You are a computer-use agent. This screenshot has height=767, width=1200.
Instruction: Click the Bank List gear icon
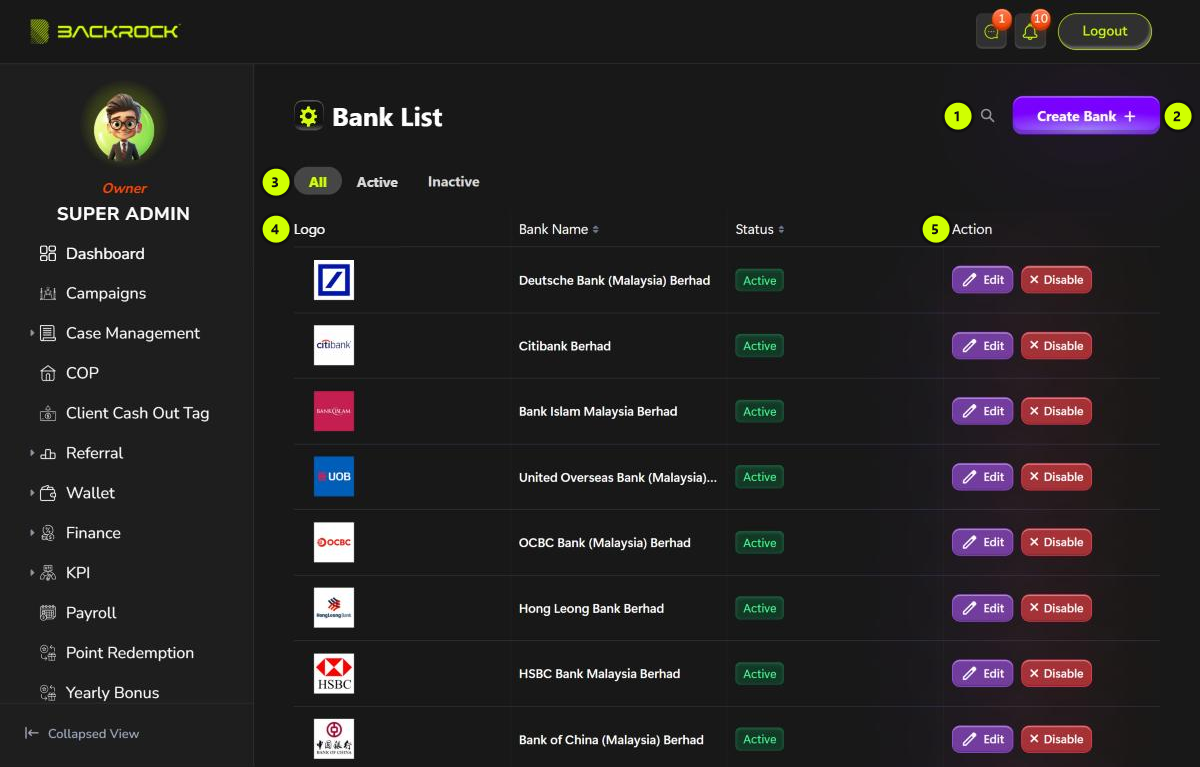309,116
